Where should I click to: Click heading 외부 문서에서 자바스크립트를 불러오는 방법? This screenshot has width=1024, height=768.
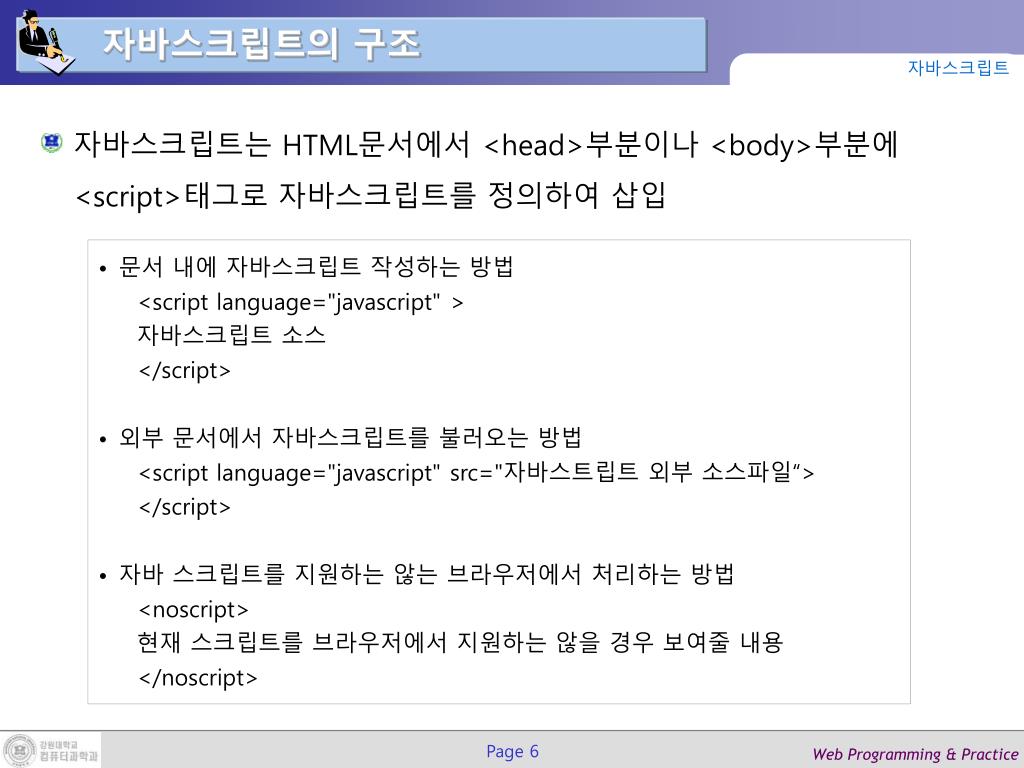350,437
